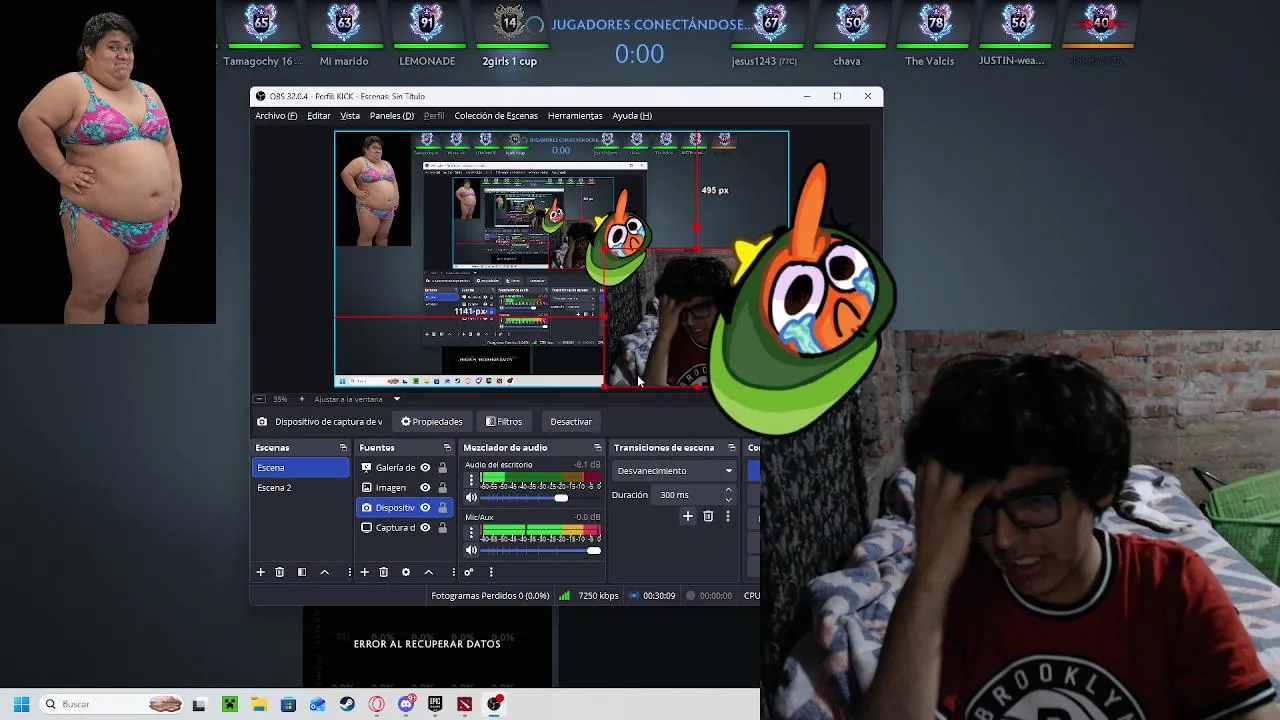The width and height of the screenshot is (1280, 720).
Task: Click Propiedades button for selected source
Action: click(432, 422)
